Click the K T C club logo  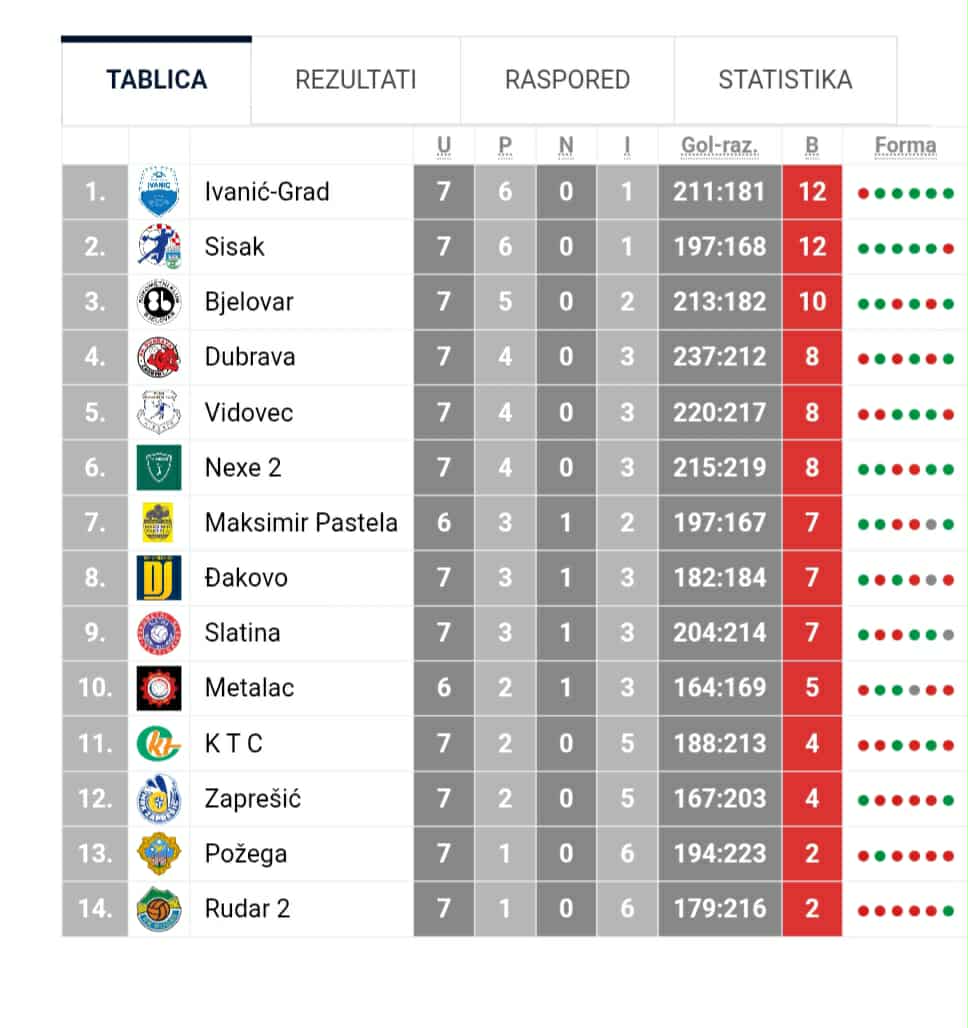tap(159, 743)
